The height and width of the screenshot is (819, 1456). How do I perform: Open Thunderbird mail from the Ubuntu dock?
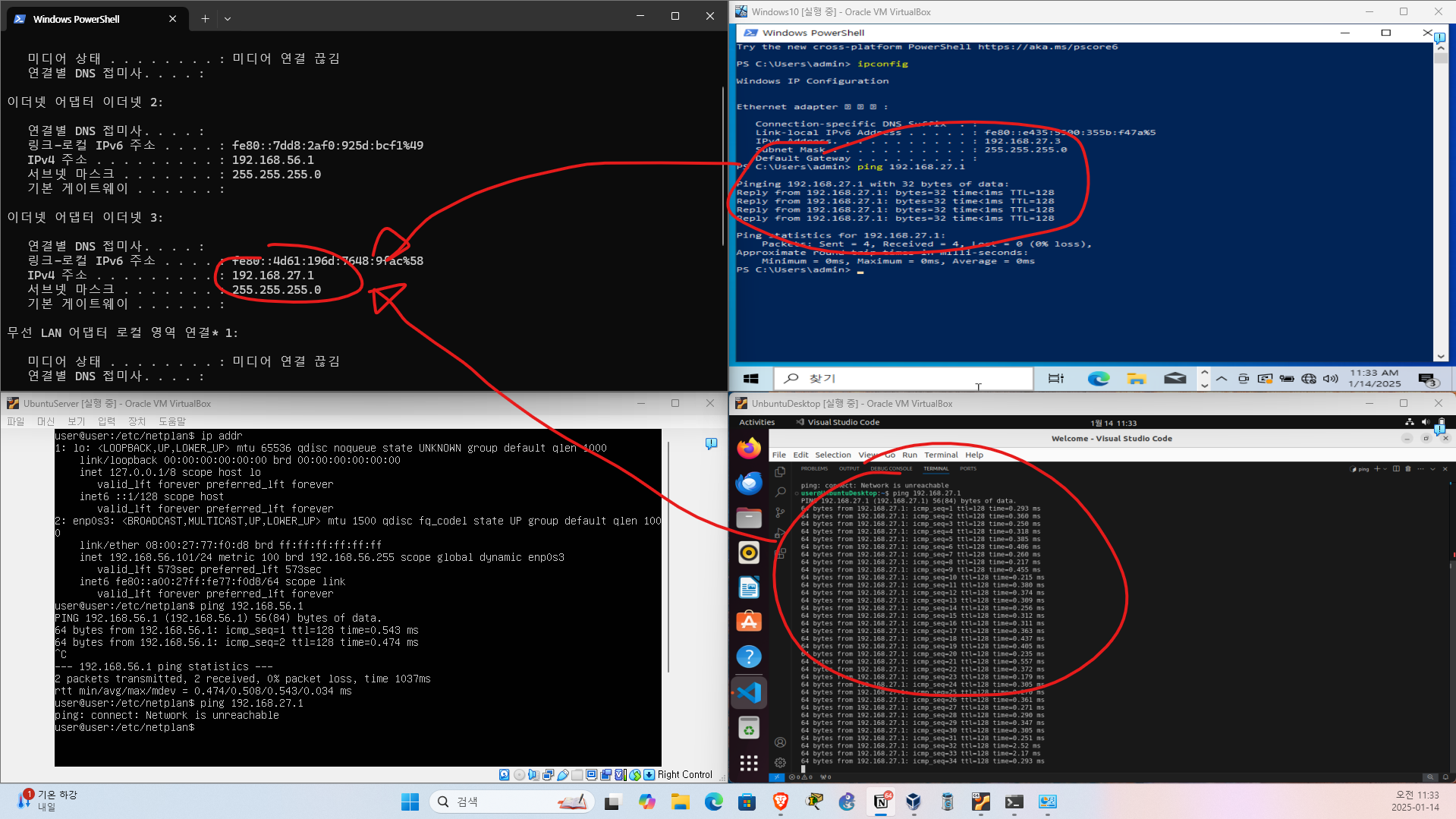pyautogui.click(x=749, y=484)
